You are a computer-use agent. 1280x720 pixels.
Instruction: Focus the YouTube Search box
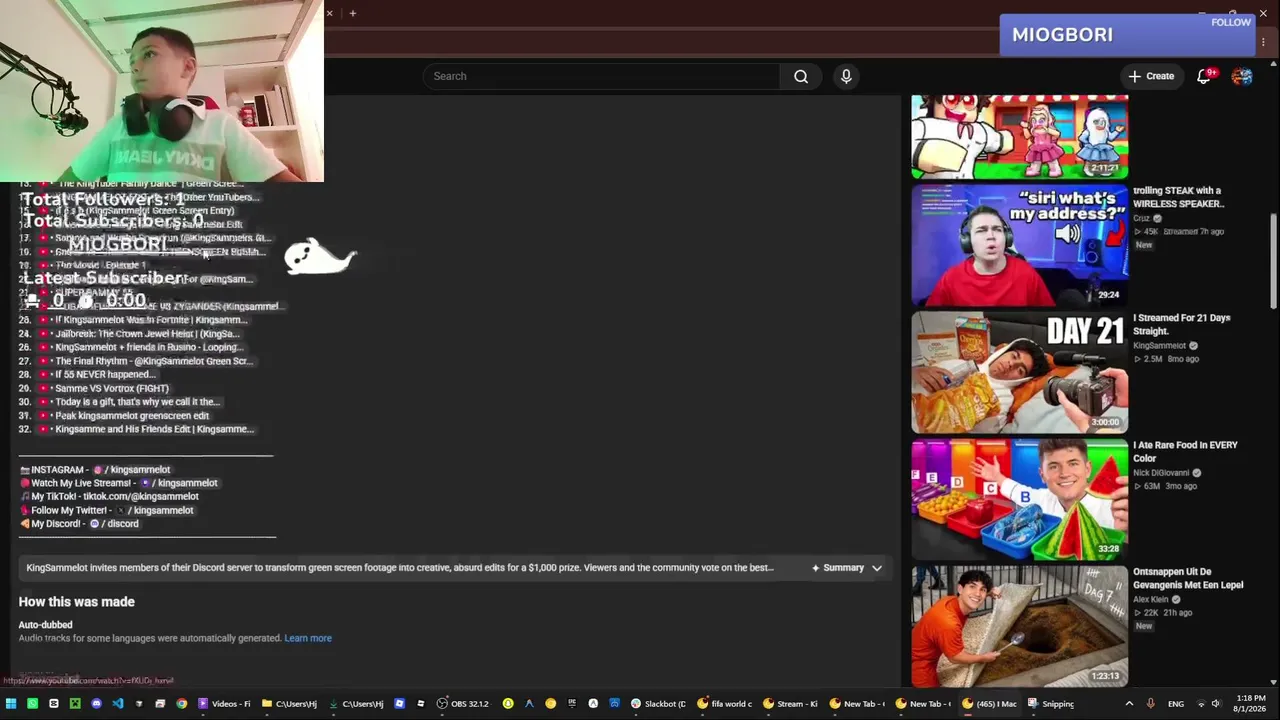602,76
